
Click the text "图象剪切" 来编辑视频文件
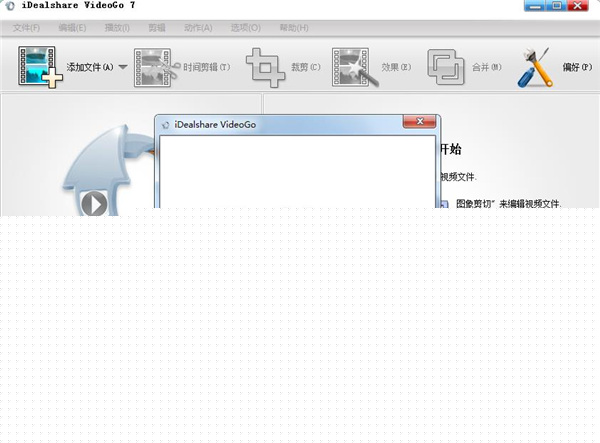pyautogui.click(x=509, y=204)
